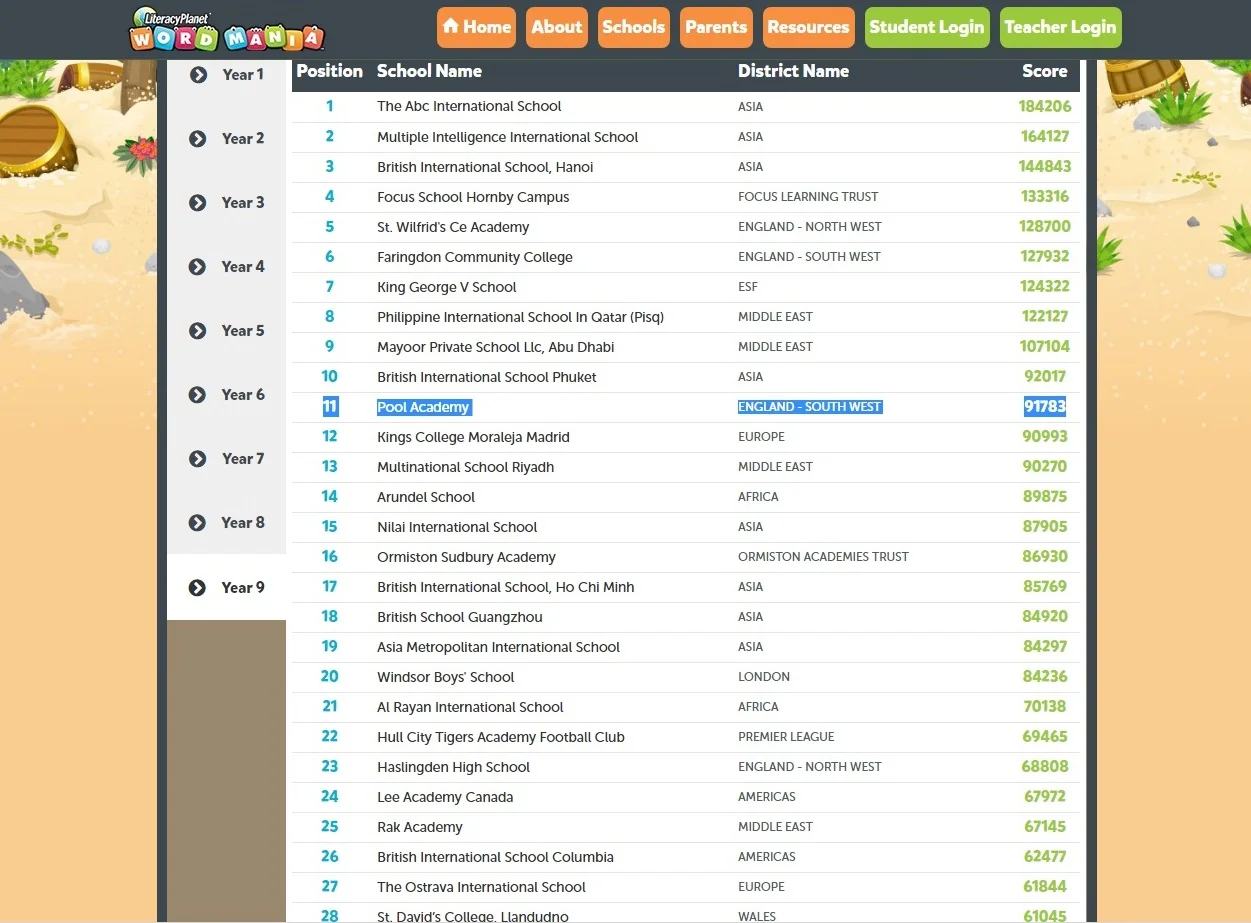Click the Score column header
1251x923 pixels.
click(1044, 71)
